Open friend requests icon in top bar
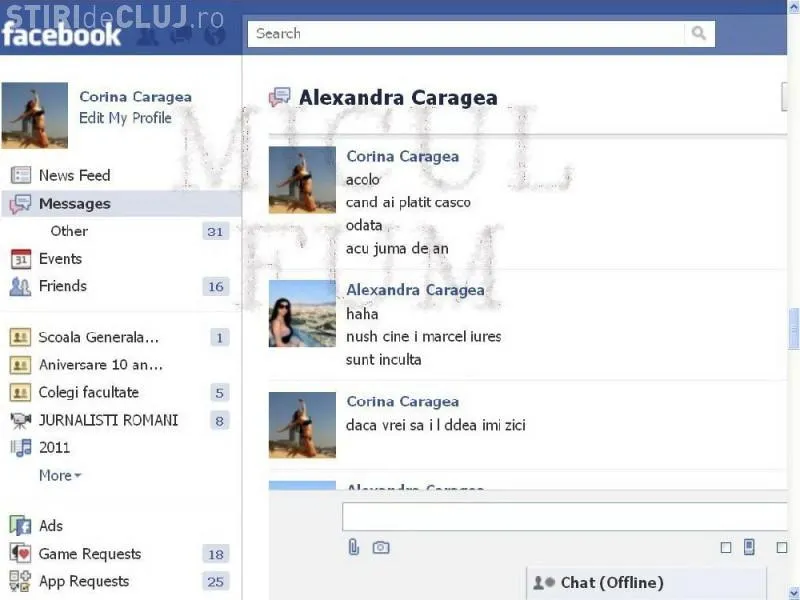Viewport: 800px width, 600px height. (x=148, y=36)
